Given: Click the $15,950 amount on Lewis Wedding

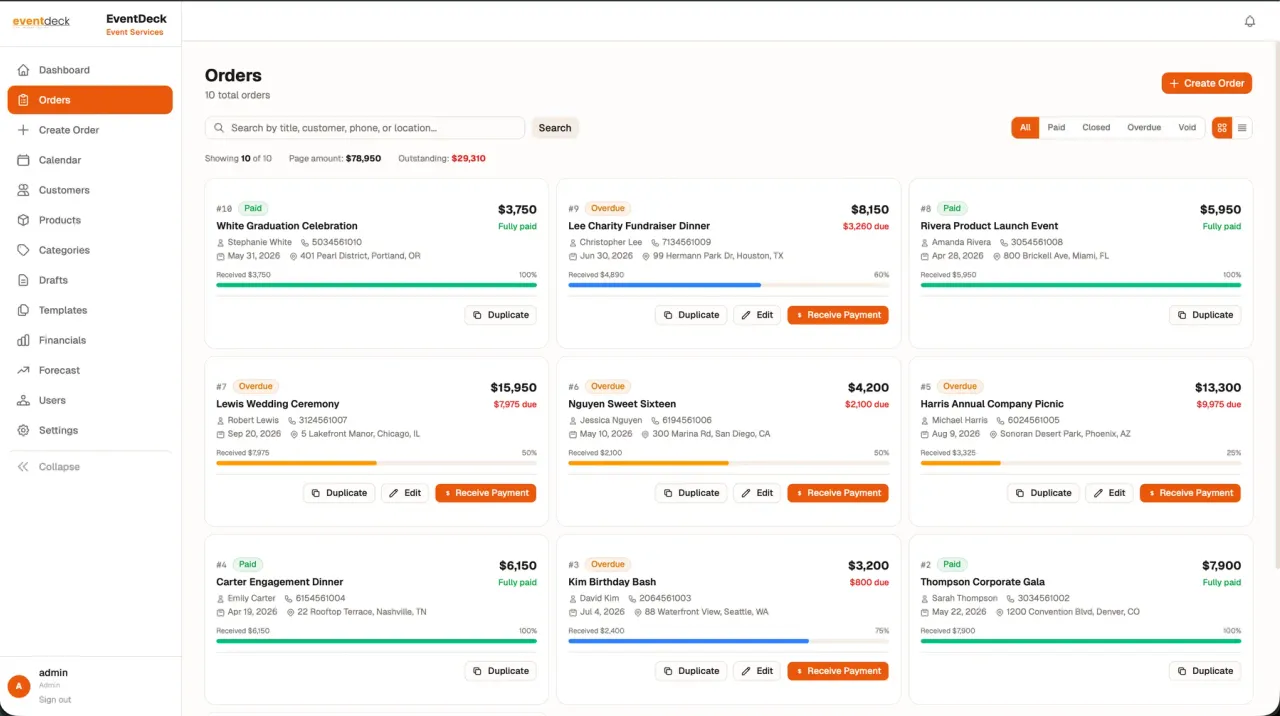Looking at the screenshot, I should (513, 388).
